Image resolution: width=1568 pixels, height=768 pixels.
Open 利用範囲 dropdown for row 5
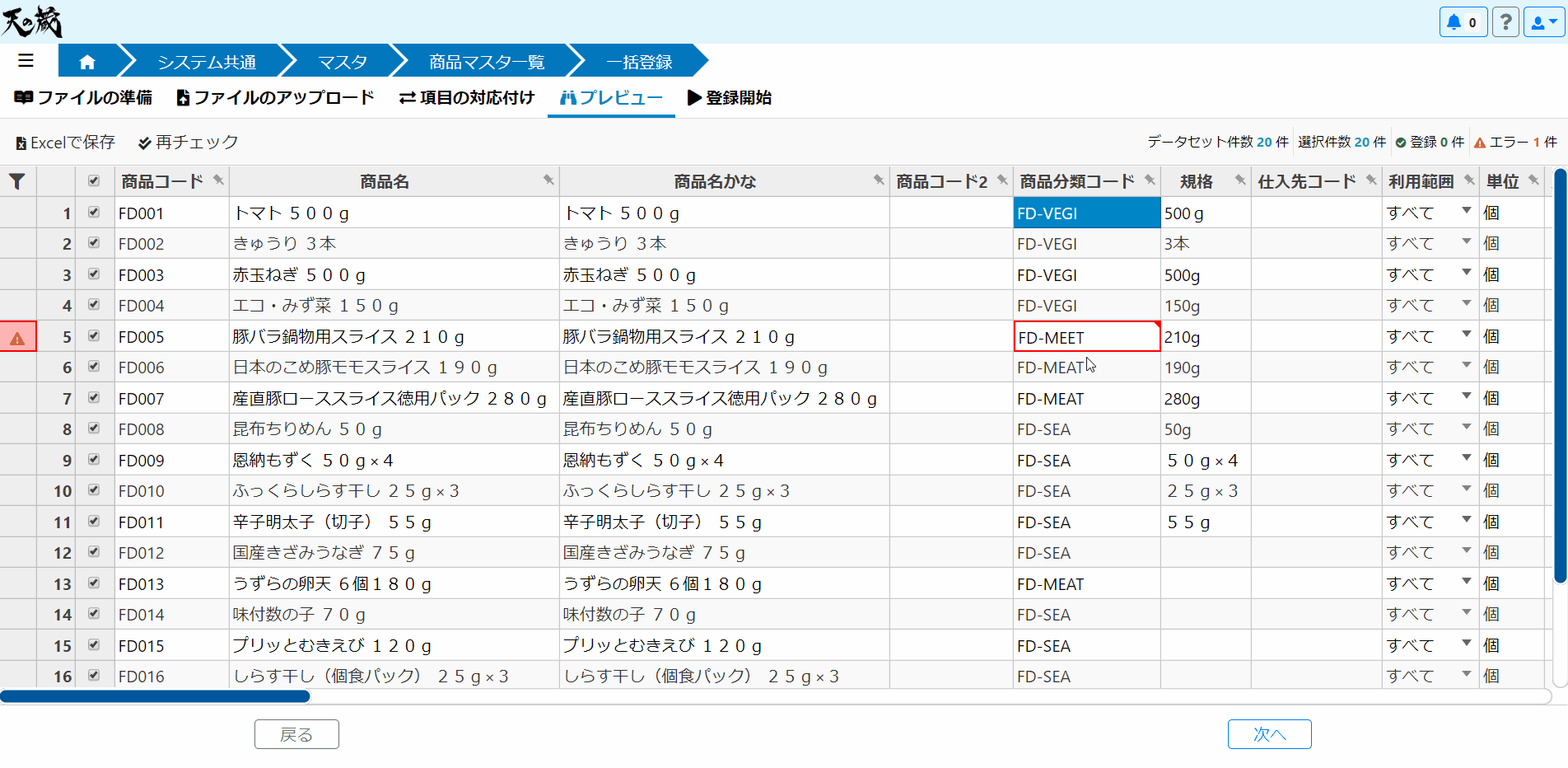click(1467, 335)
